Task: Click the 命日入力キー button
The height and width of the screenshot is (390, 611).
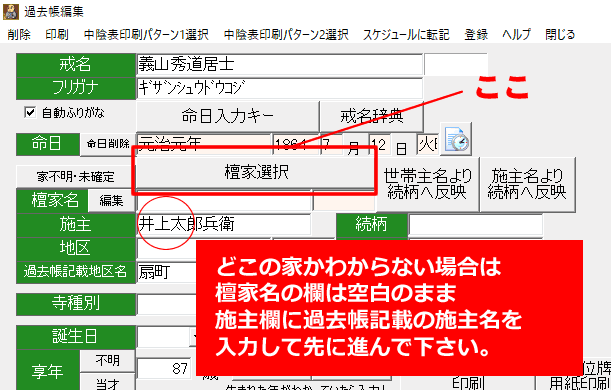Action: tap(228, 116)
